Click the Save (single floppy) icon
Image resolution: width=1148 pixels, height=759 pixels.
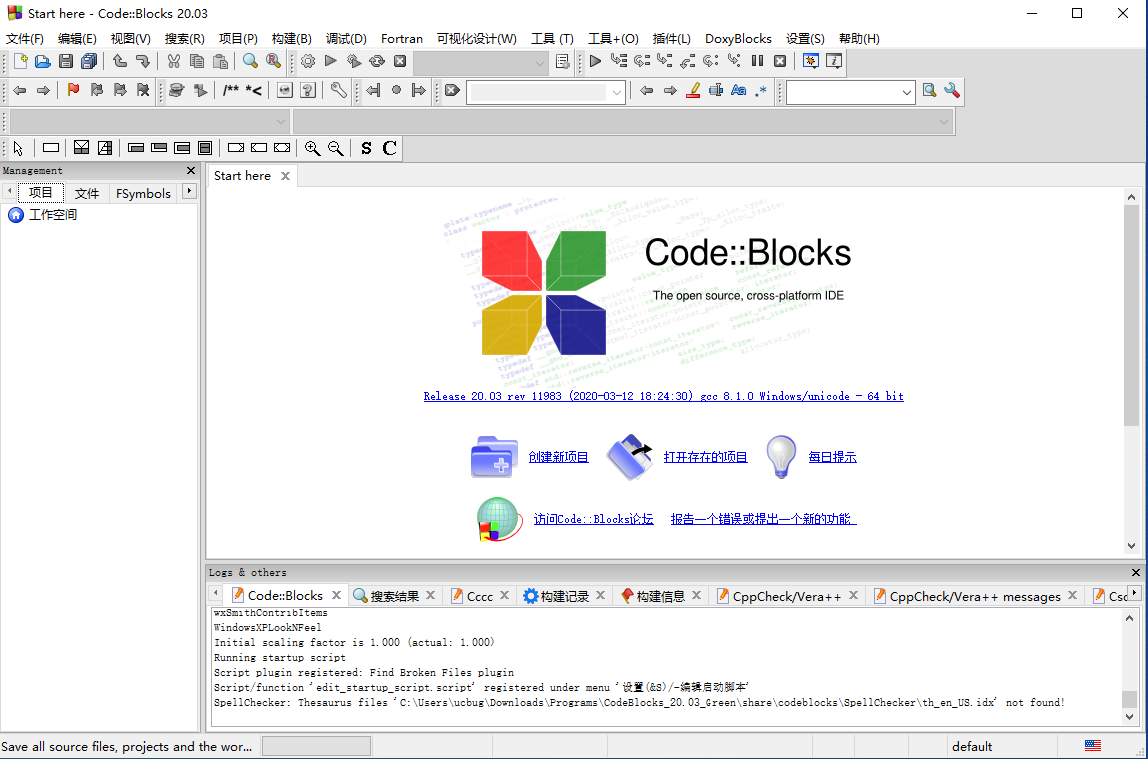click(66, 61)
